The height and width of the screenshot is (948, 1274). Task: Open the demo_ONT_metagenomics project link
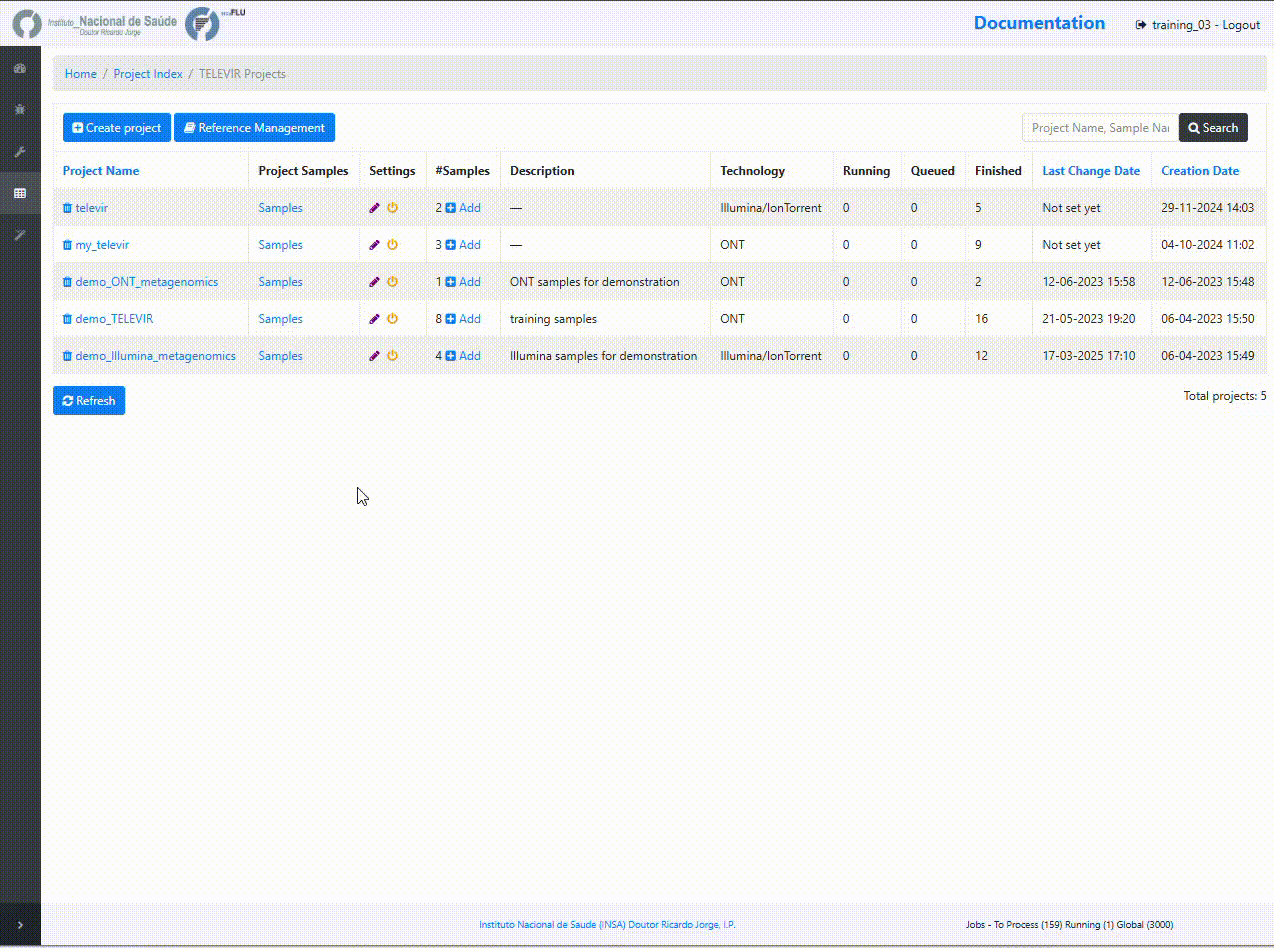tap(147, 282)
